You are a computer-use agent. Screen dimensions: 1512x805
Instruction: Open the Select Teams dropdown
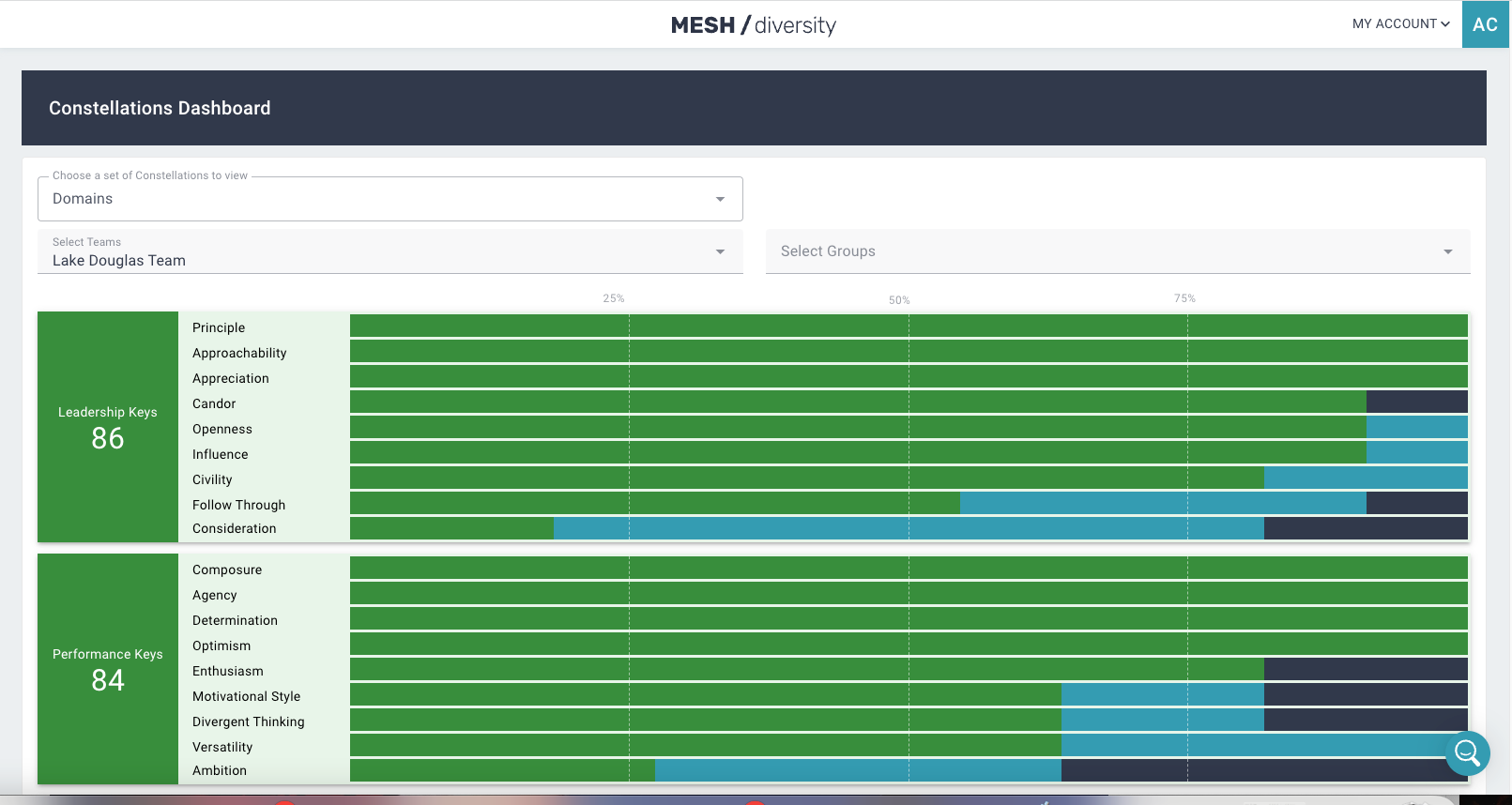(x=389, y=252)
